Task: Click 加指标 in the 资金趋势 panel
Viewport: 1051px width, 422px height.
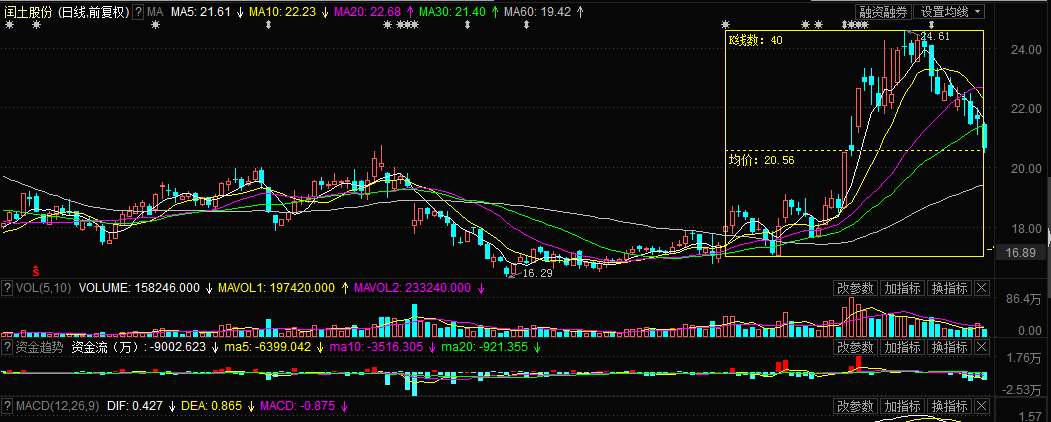Action: click(x=902, y=347)
